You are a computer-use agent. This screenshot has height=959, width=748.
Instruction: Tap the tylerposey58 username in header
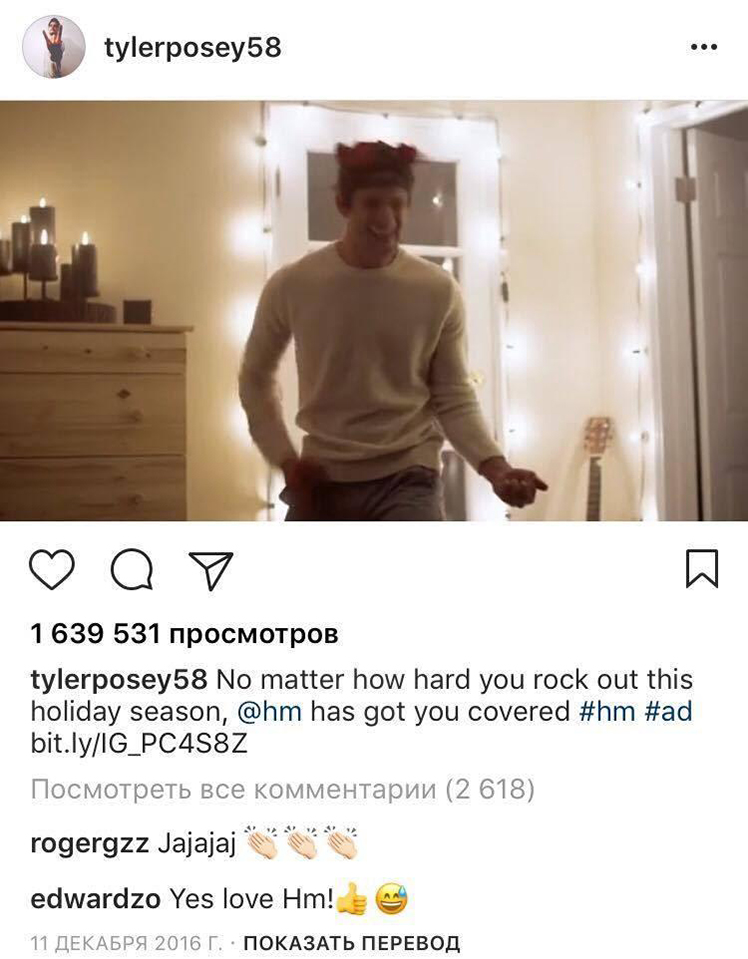[x=193, y=48]
